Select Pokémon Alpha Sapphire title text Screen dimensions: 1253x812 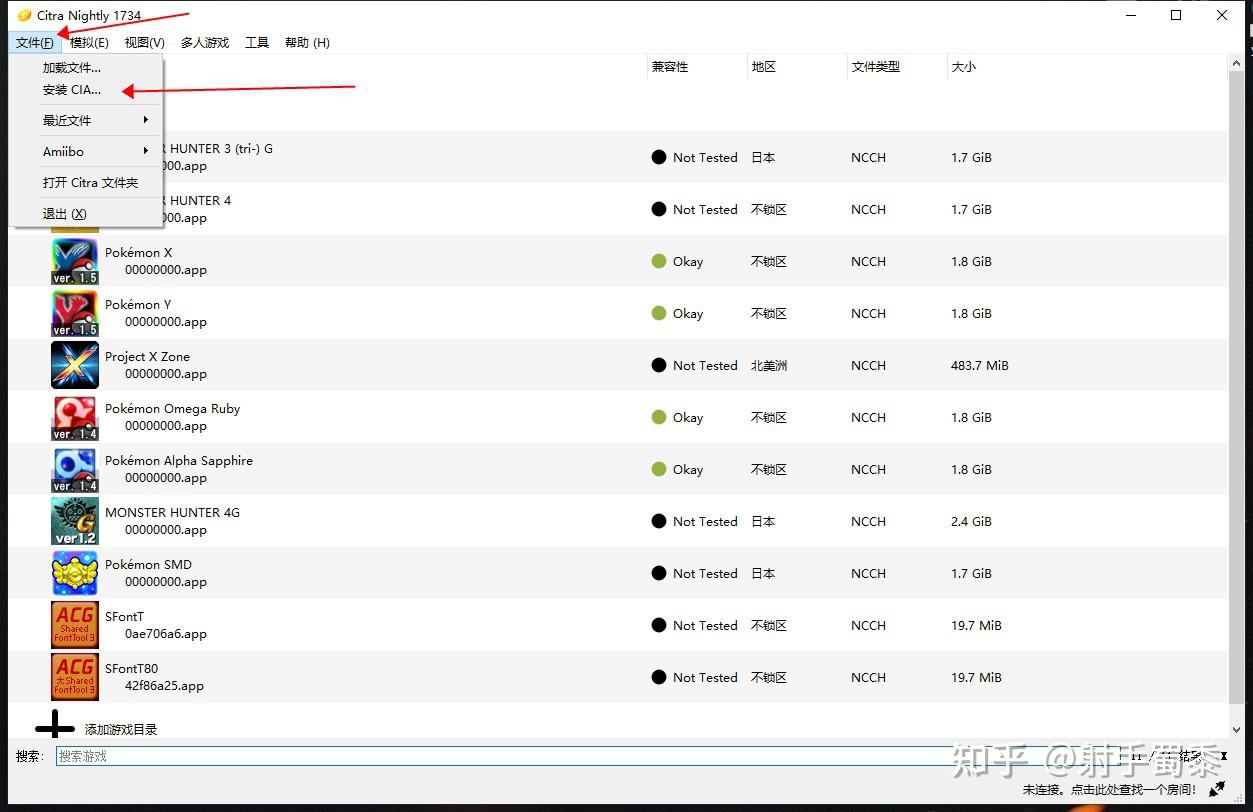[179, 461]
